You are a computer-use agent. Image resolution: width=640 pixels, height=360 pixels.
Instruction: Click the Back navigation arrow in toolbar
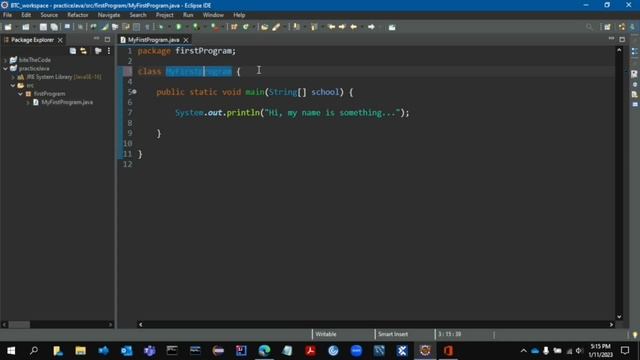click(x=353, y=27)
